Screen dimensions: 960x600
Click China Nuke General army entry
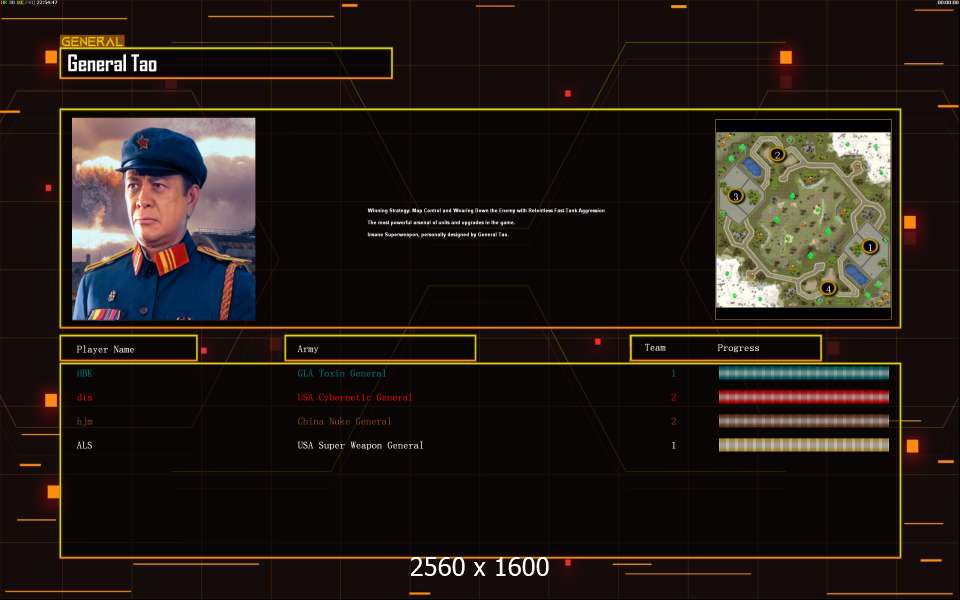pyautogui.click(x=344, y=421)
